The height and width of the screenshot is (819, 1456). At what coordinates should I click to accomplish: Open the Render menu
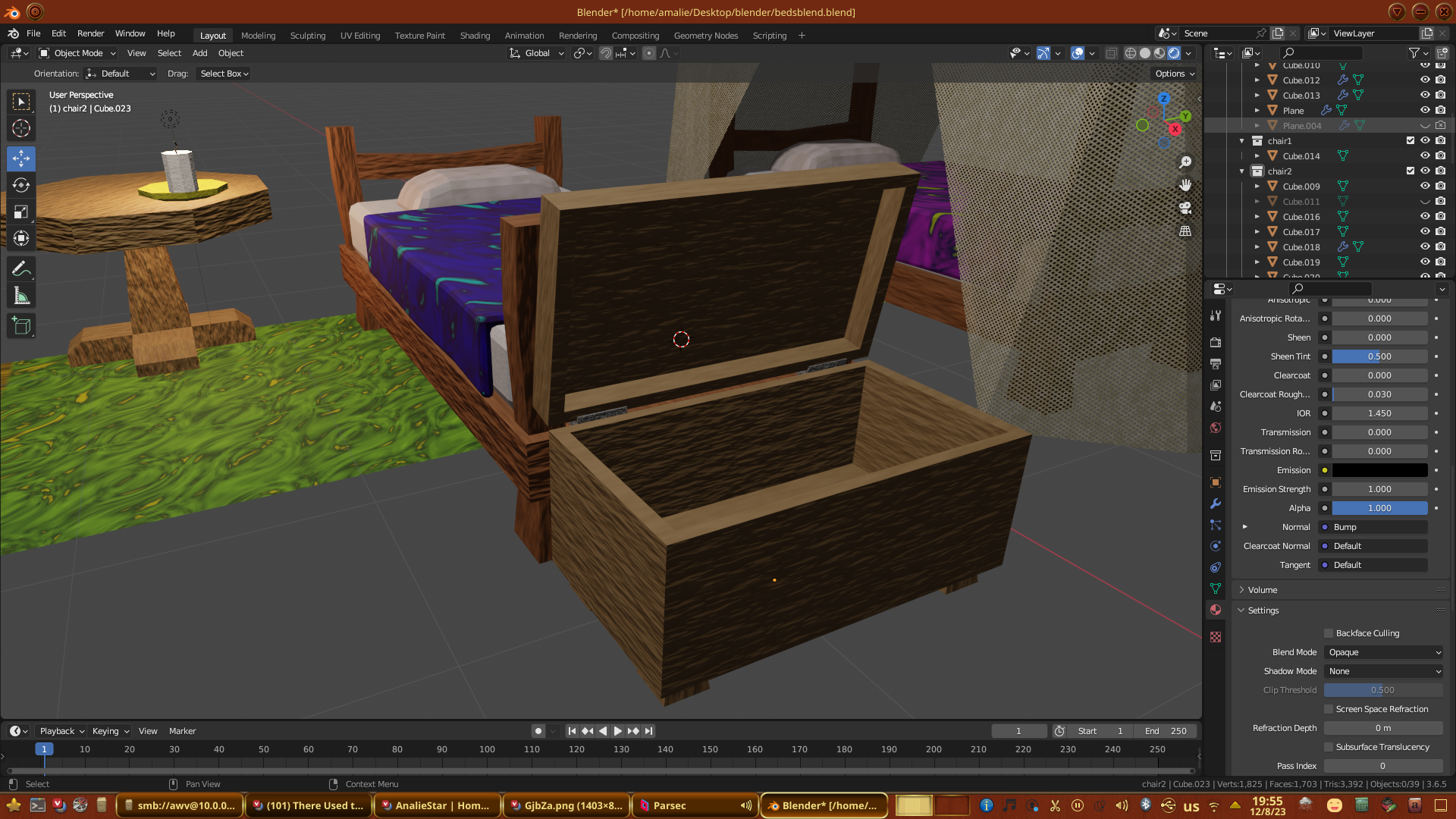(x=90, y=33)
